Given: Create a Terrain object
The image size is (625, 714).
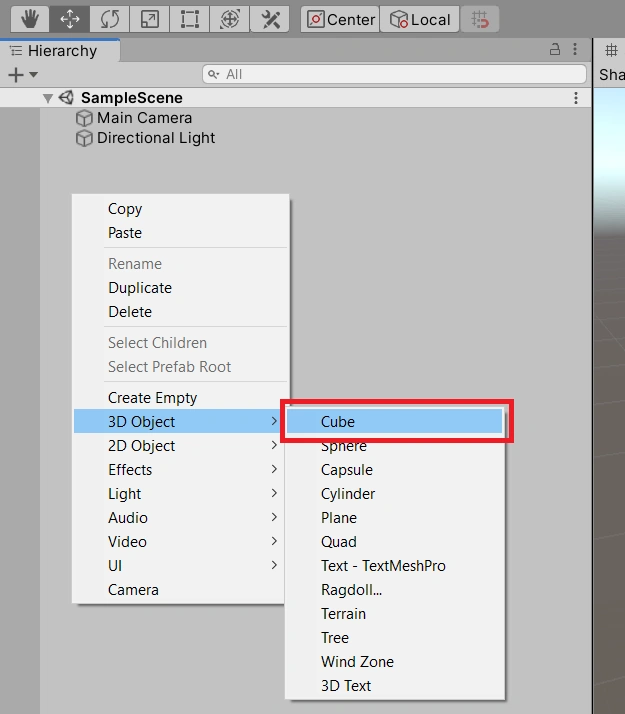Looking at the screenshot, I should pyautogui.click(x=395, y=614).
